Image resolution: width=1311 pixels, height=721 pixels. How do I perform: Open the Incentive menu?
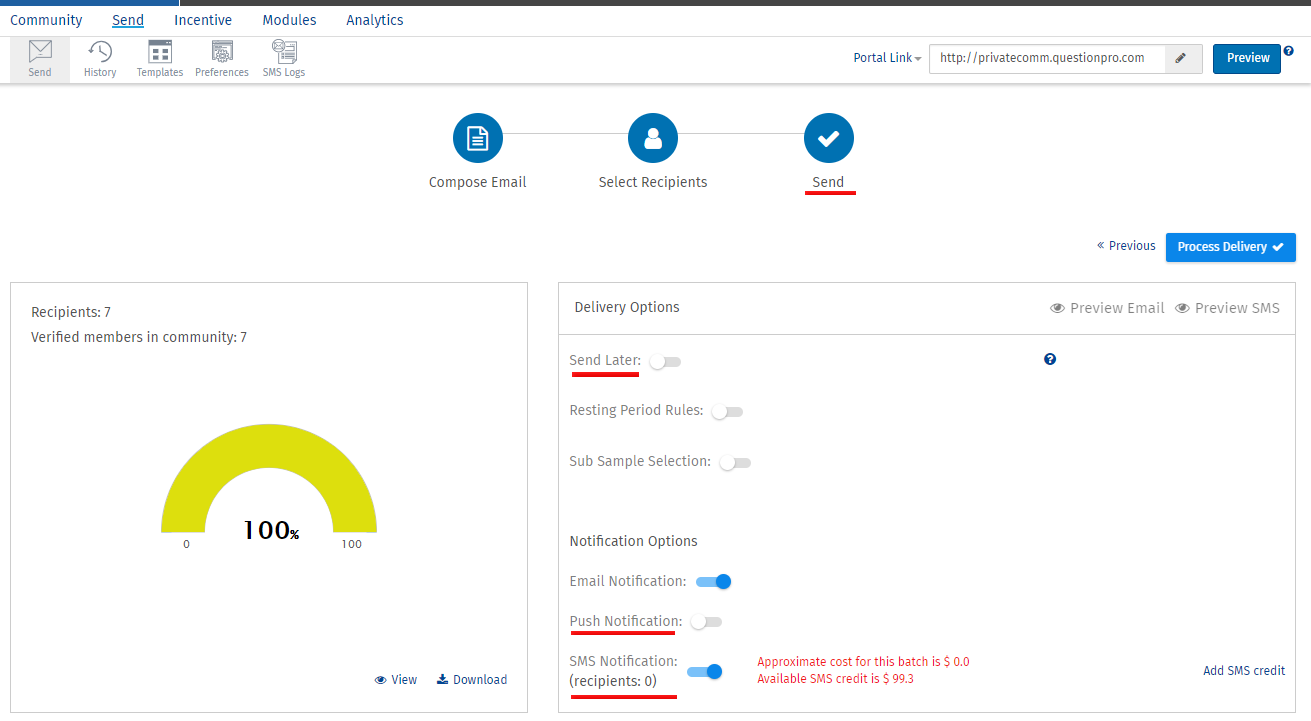[203, 20]
